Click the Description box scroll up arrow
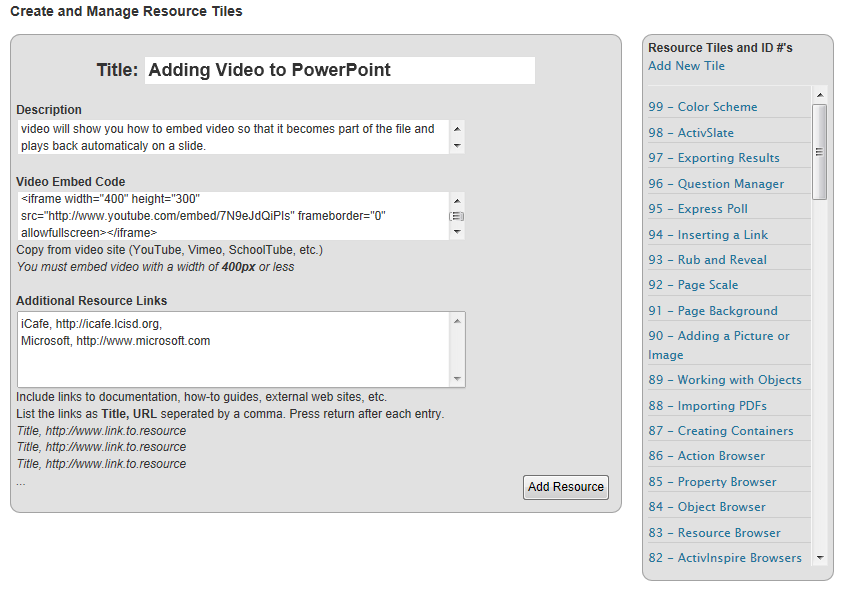The height and width of the screenshot is (596, 843). point(457,129)
